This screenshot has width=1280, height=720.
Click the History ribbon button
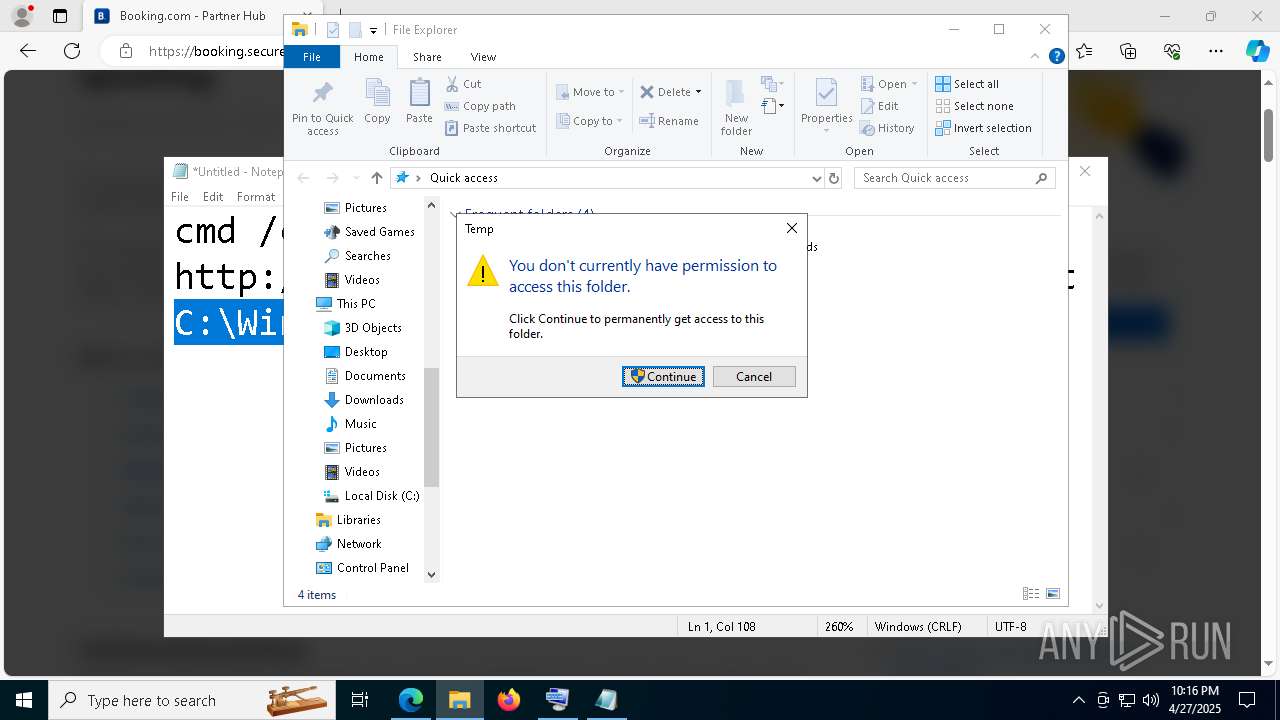coord(887,128)
